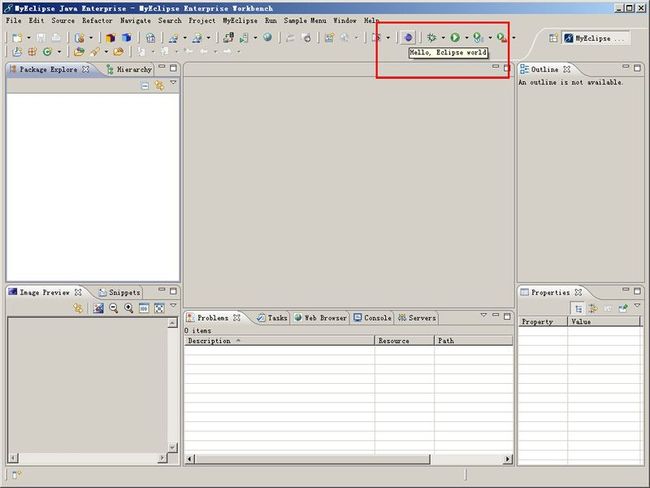
Task: Switch to the Hierarchy tab
Action: point(129,69)
